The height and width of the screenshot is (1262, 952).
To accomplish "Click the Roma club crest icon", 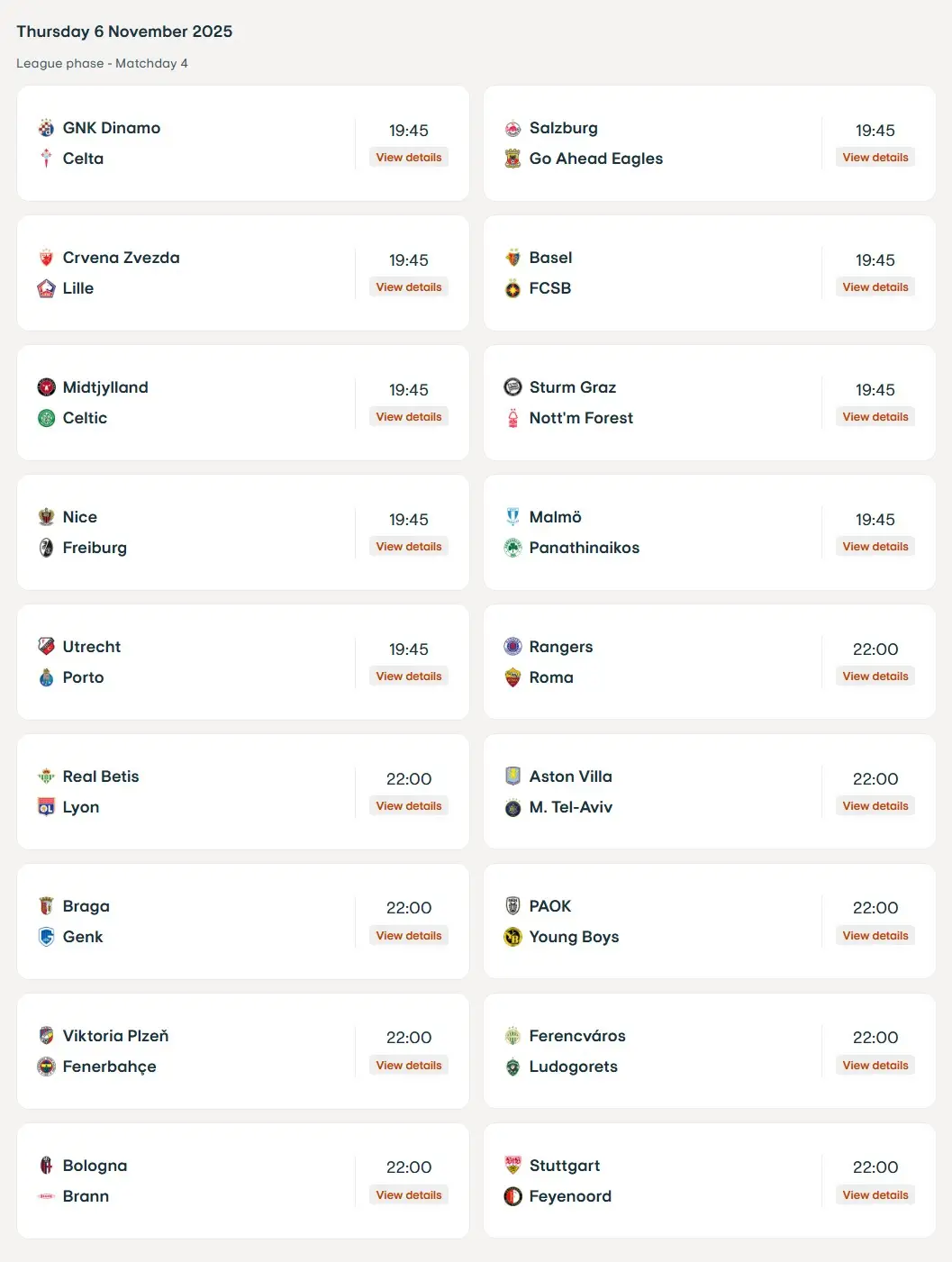I will (512, 677).
